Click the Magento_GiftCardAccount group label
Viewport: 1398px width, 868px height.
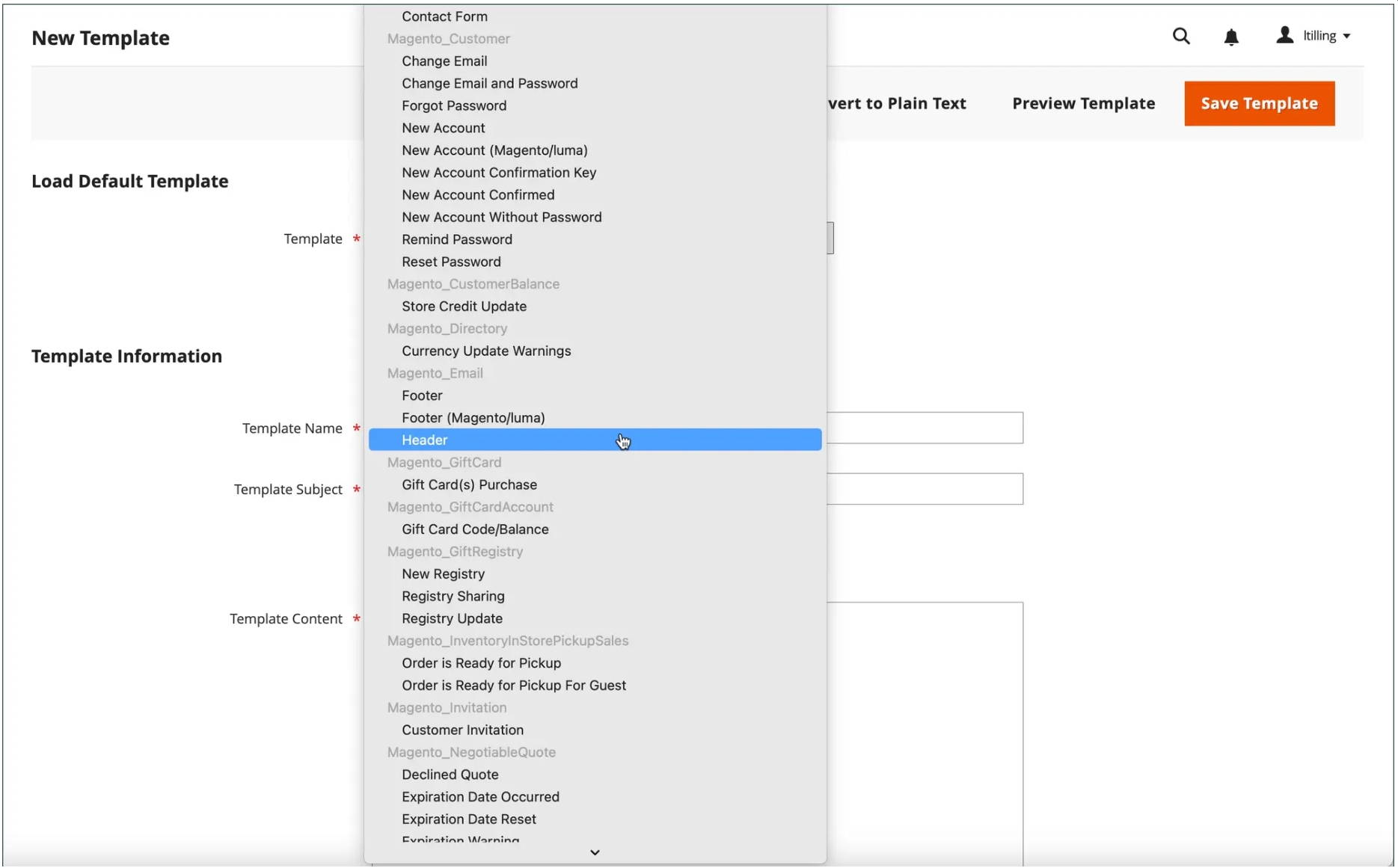[470, 507]
